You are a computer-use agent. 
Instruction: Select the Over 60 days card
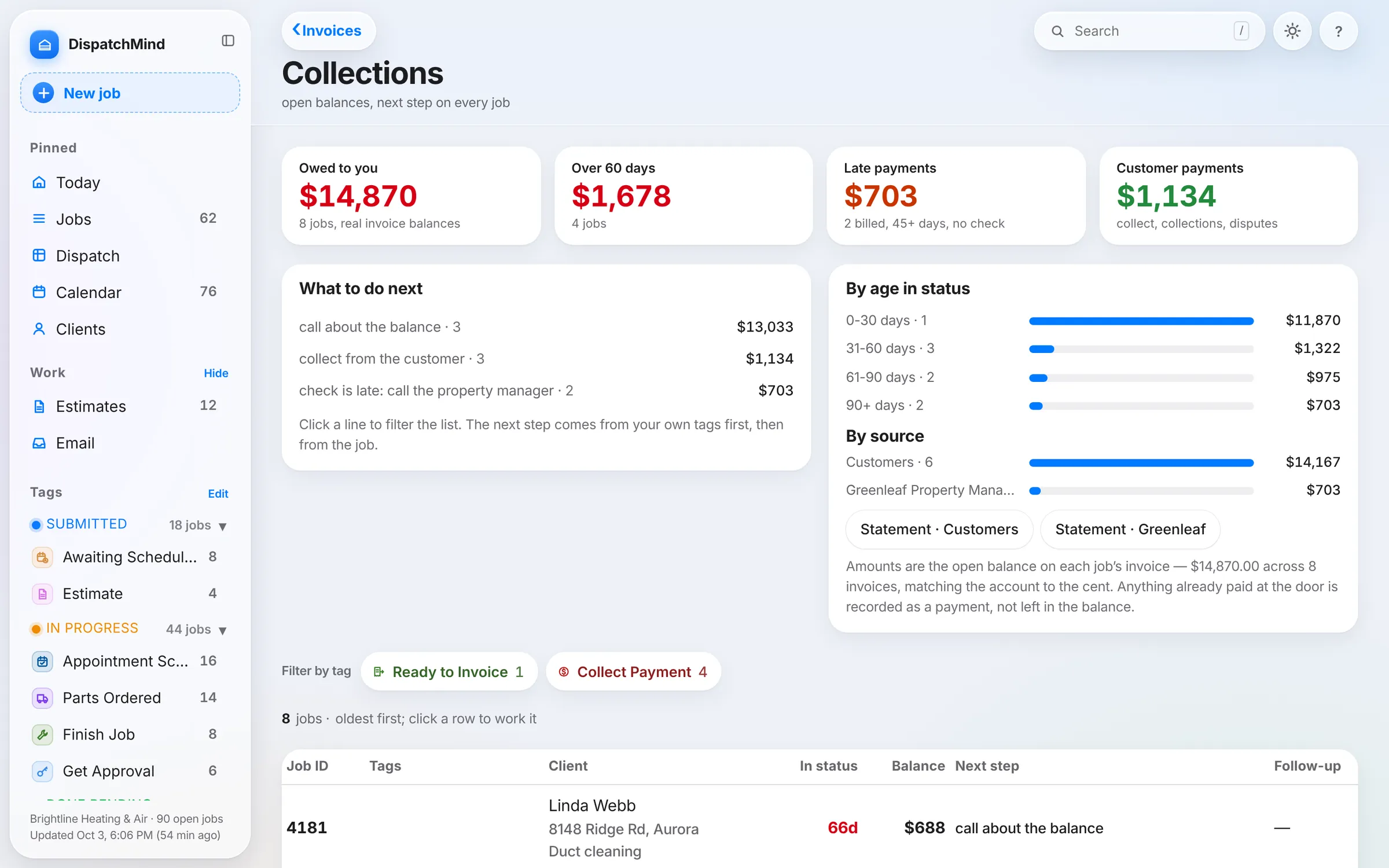pyautogui.click(x=684, y=196)
